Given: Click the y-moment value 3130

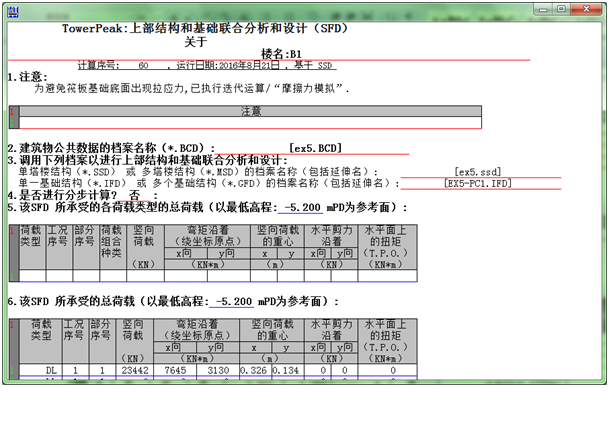Looking at the screenshot, I should [x=218, y=371].
